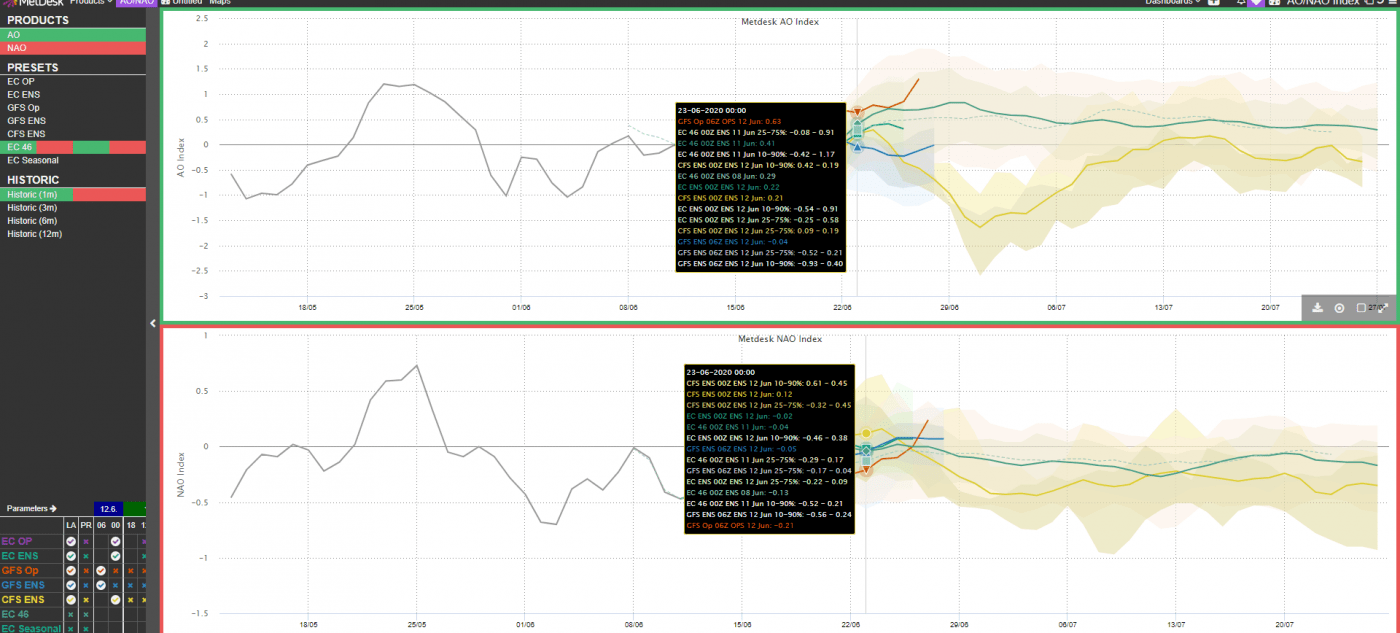The image size is (1400, 633).
Task: Click the Parameters arrow link
Action: (32, 508)
